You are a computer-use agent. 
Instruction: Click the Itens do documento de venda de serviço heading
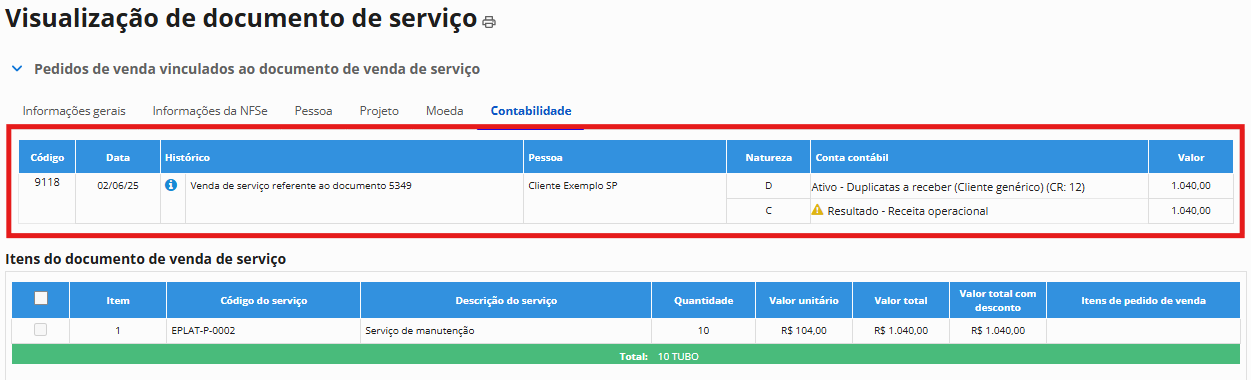pos(146,259)
